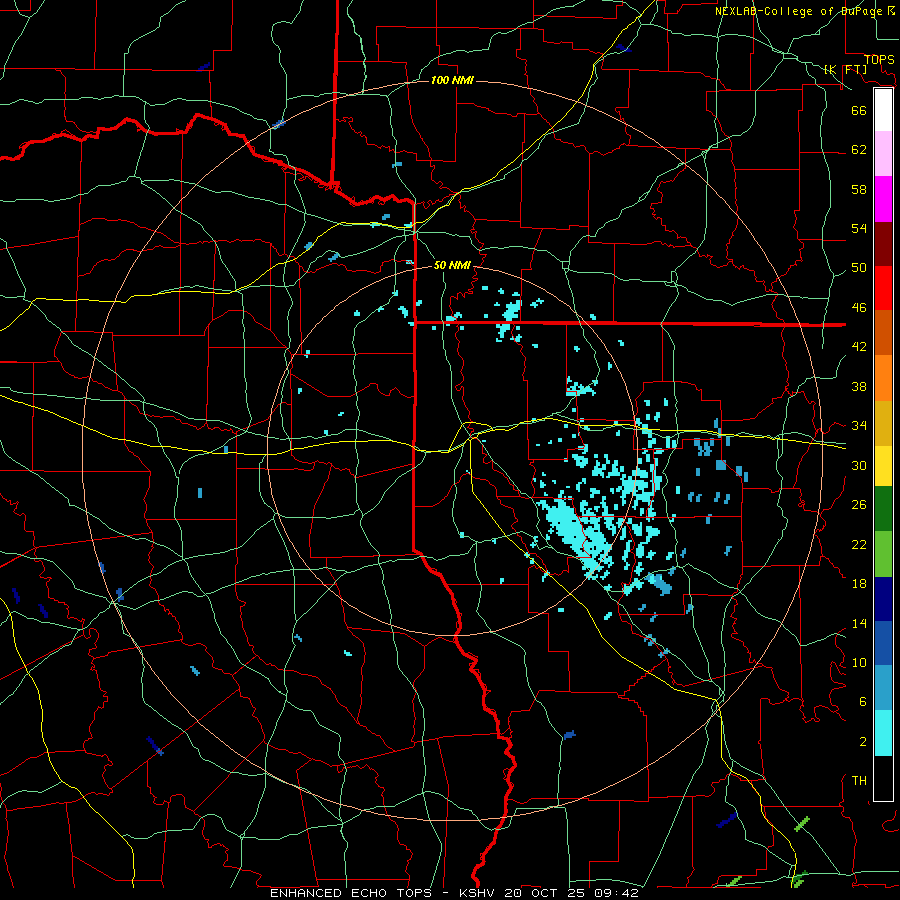Pick the bright yellow legend swatch
The height and width of the screenshot is (900, 900).
(883, 466)
